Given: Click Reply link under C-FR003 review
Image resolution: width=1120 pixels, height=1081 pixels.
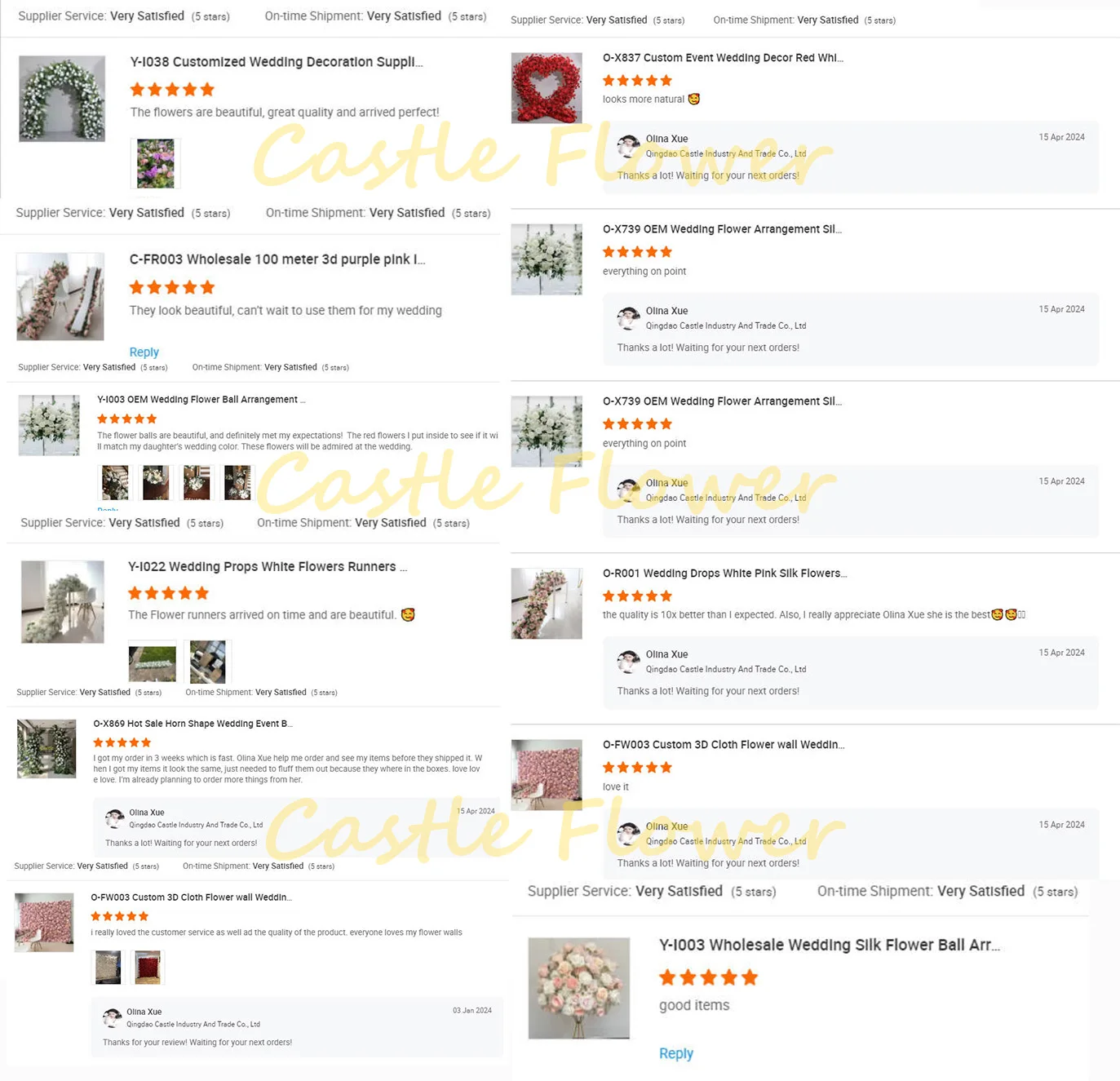Looking at the screenshot, I should [x=144, y=352].
